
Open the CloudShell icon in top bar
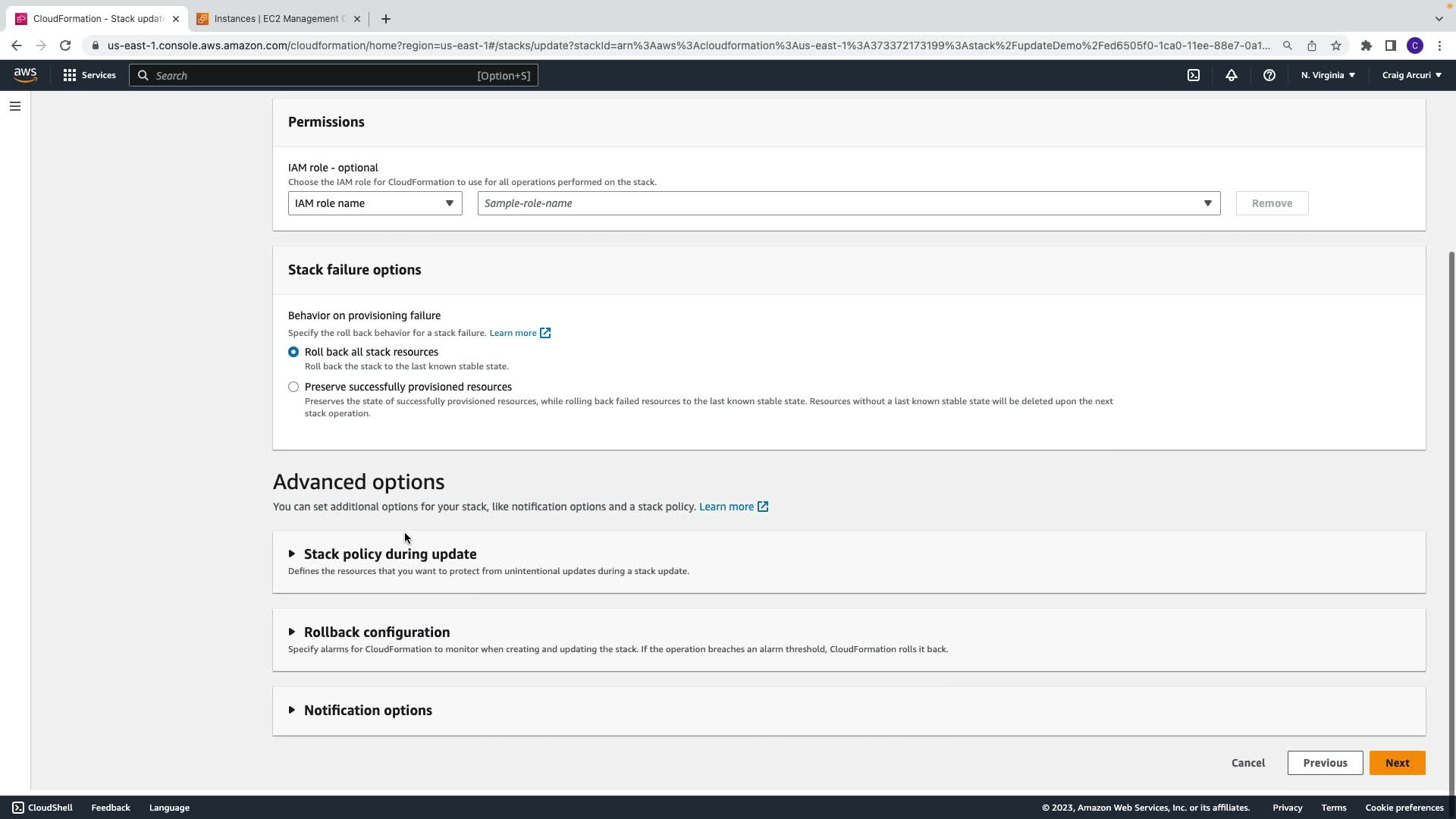[x=1193, y=75]
